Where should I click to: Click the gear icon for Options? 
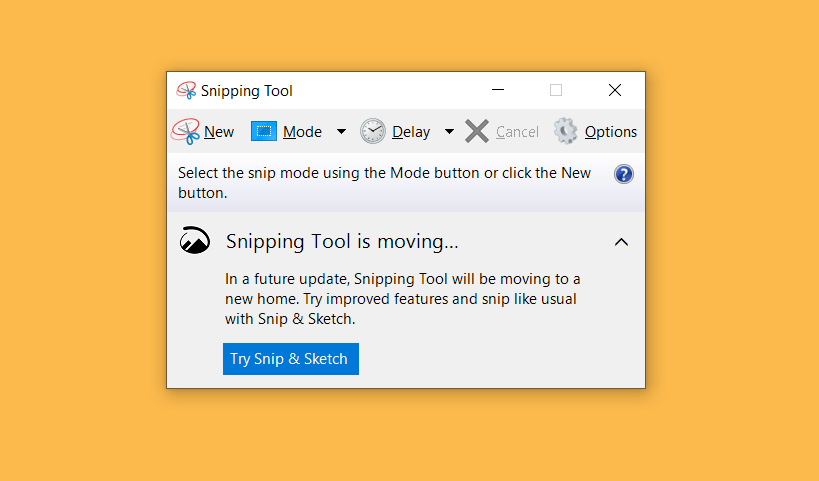tap(566, 131)
